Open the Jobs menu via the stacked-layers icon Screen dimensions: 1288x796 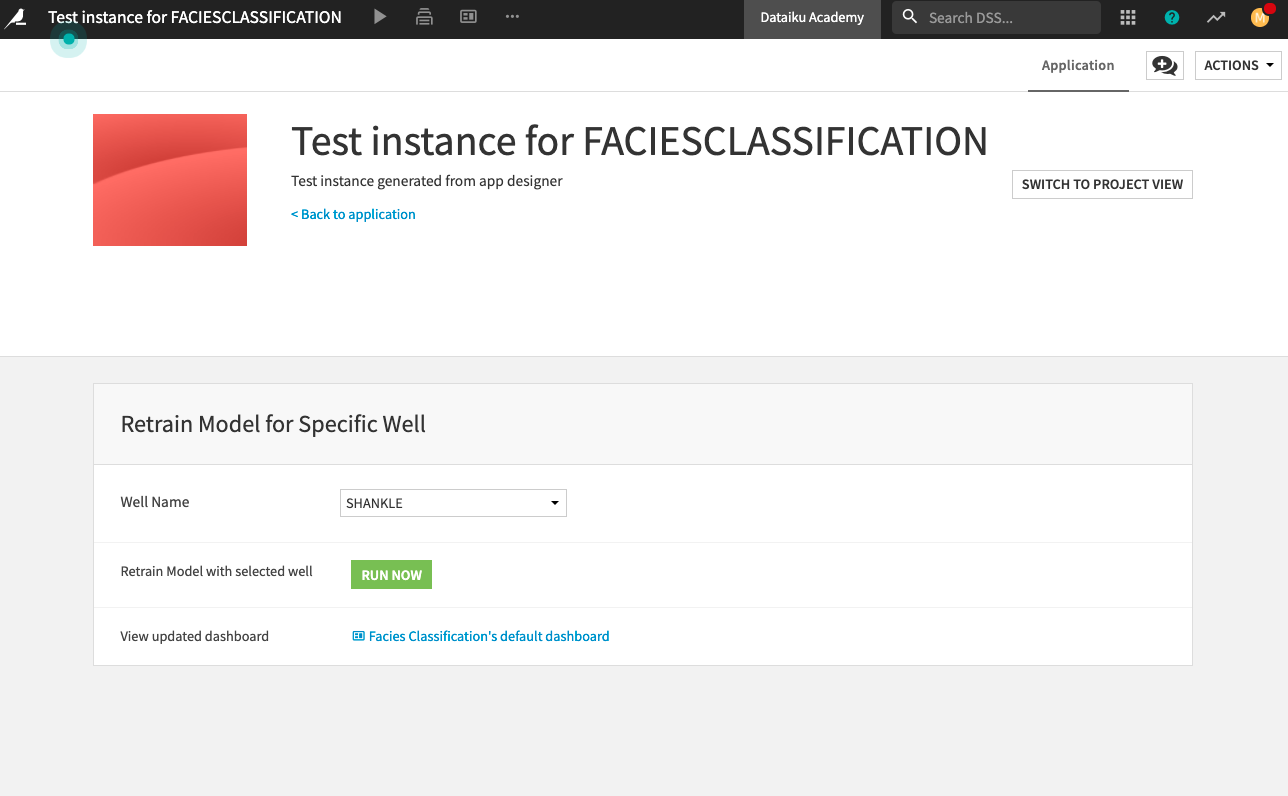tap(424, 17)
